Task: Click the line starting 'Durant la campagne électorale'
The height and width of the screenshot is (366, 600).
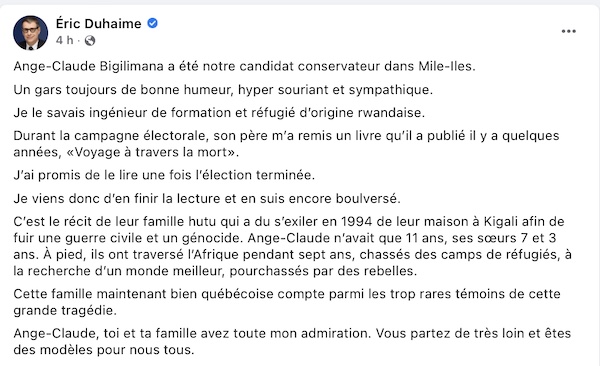Action: pos(286,136)
